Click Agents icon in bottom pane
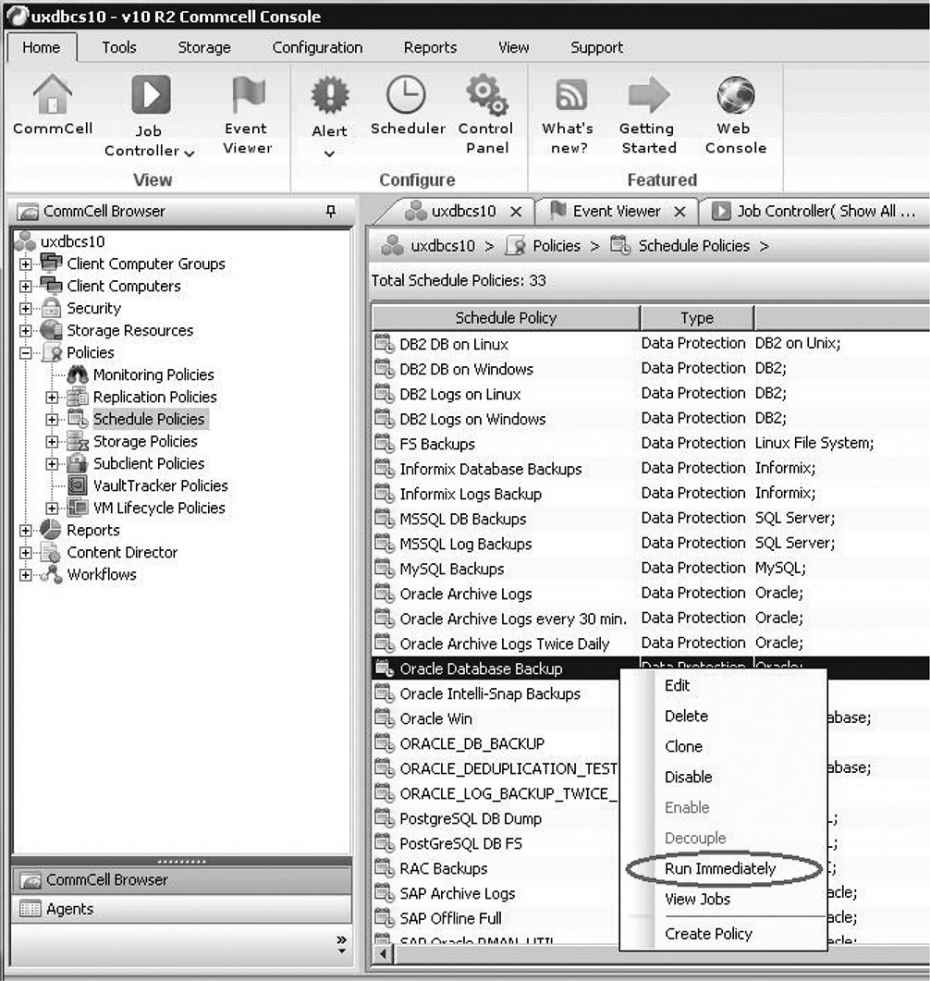930x981 pixels. coord(30,908)
